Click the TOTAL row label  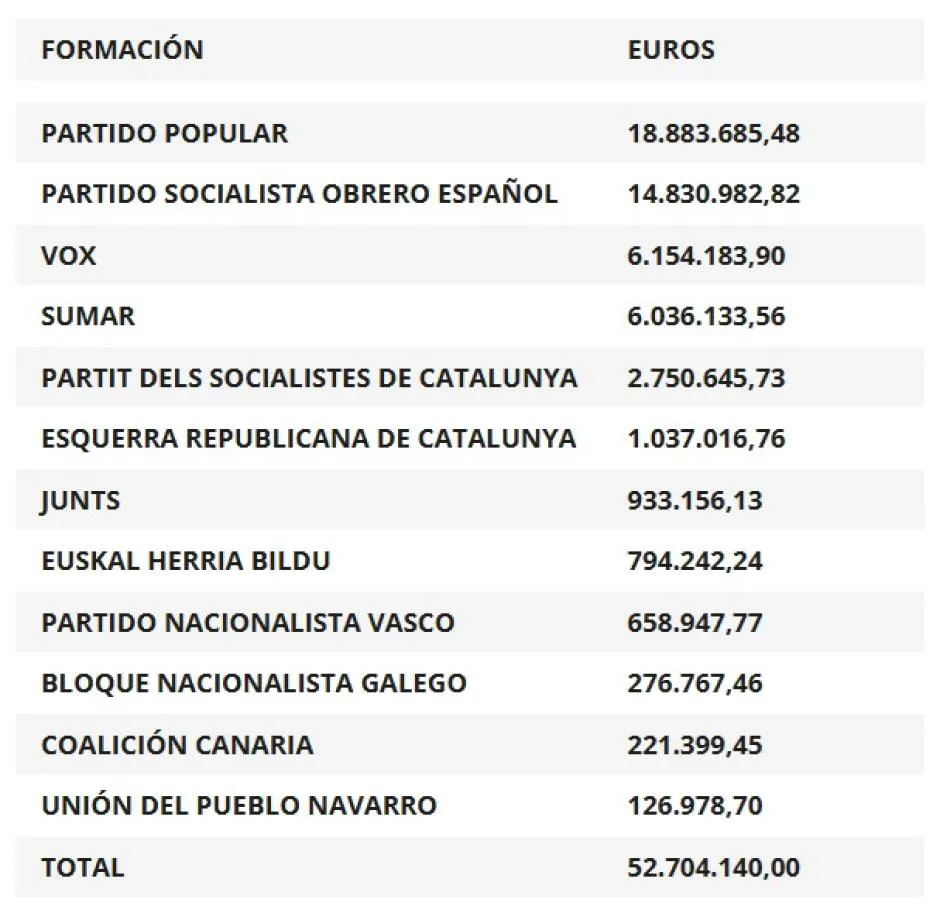(x=83, y=868)
